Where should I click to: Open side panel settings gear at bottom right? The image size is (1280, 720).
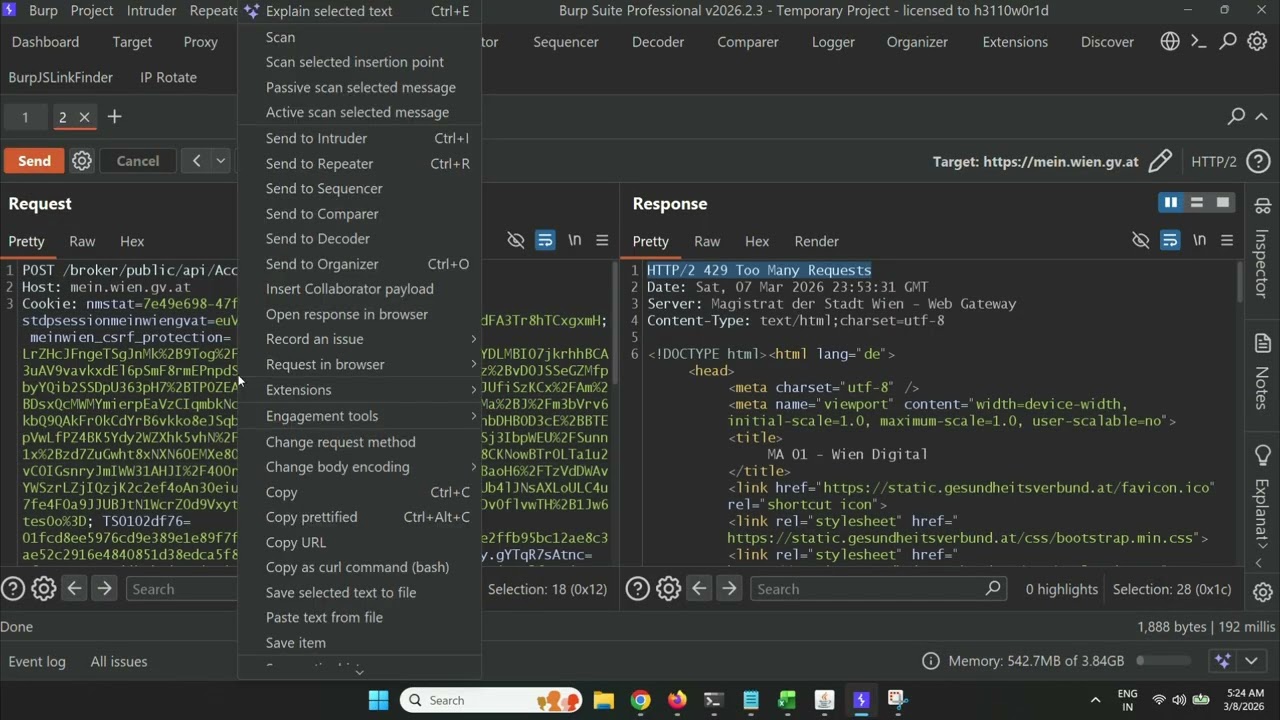pos(1262,591)
